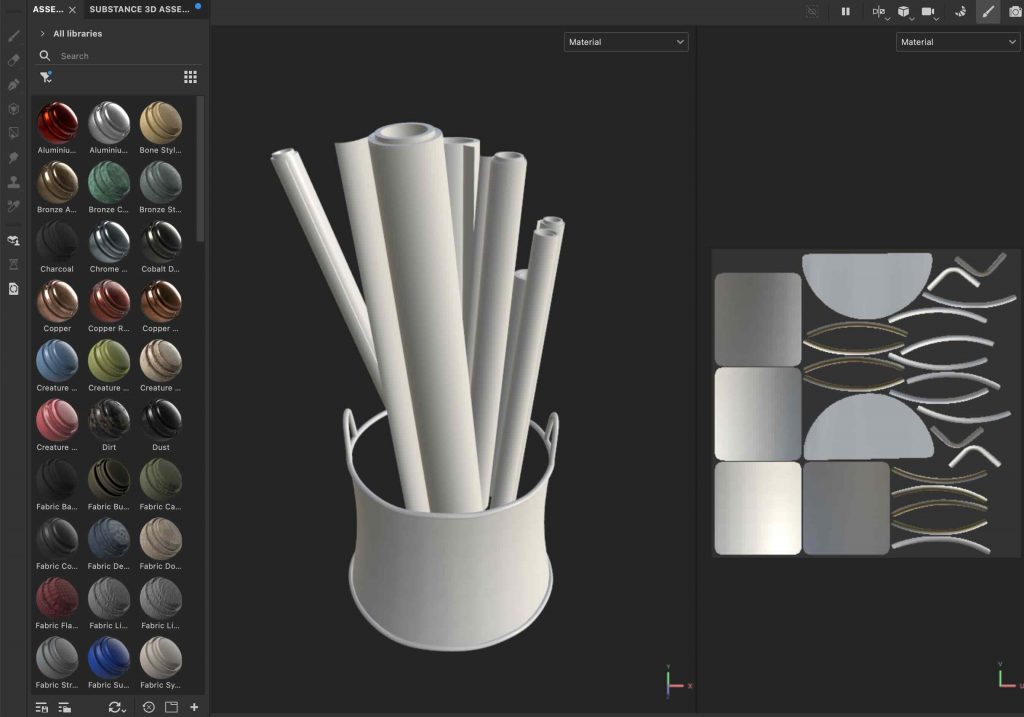Click the camera view mode button

[929, 12]
